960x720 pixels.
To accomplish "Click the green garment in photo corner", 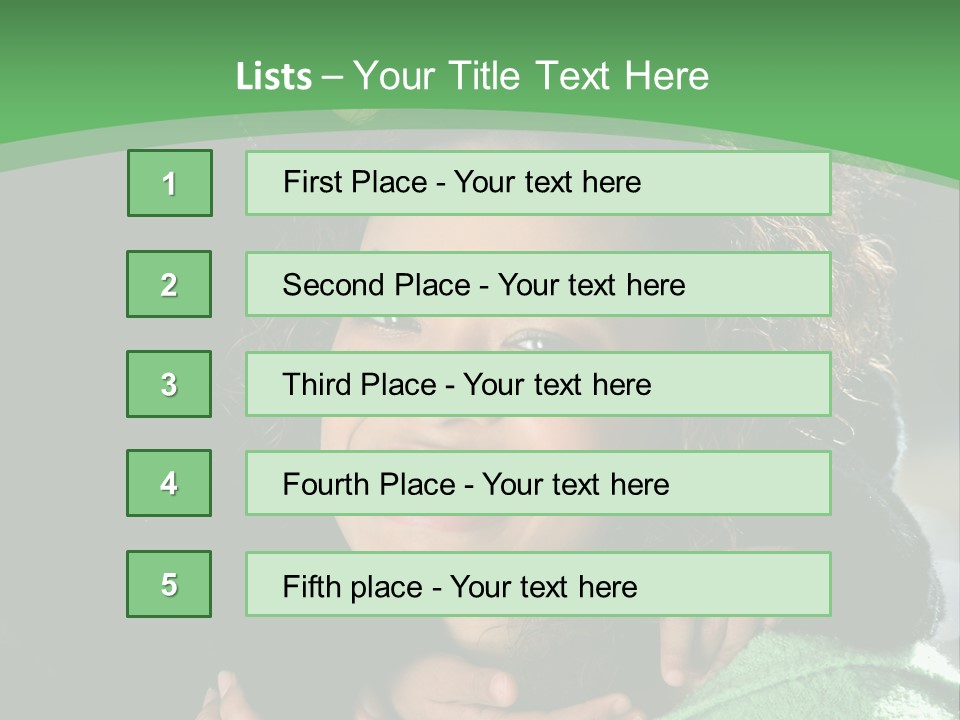I will pos(860,680).
